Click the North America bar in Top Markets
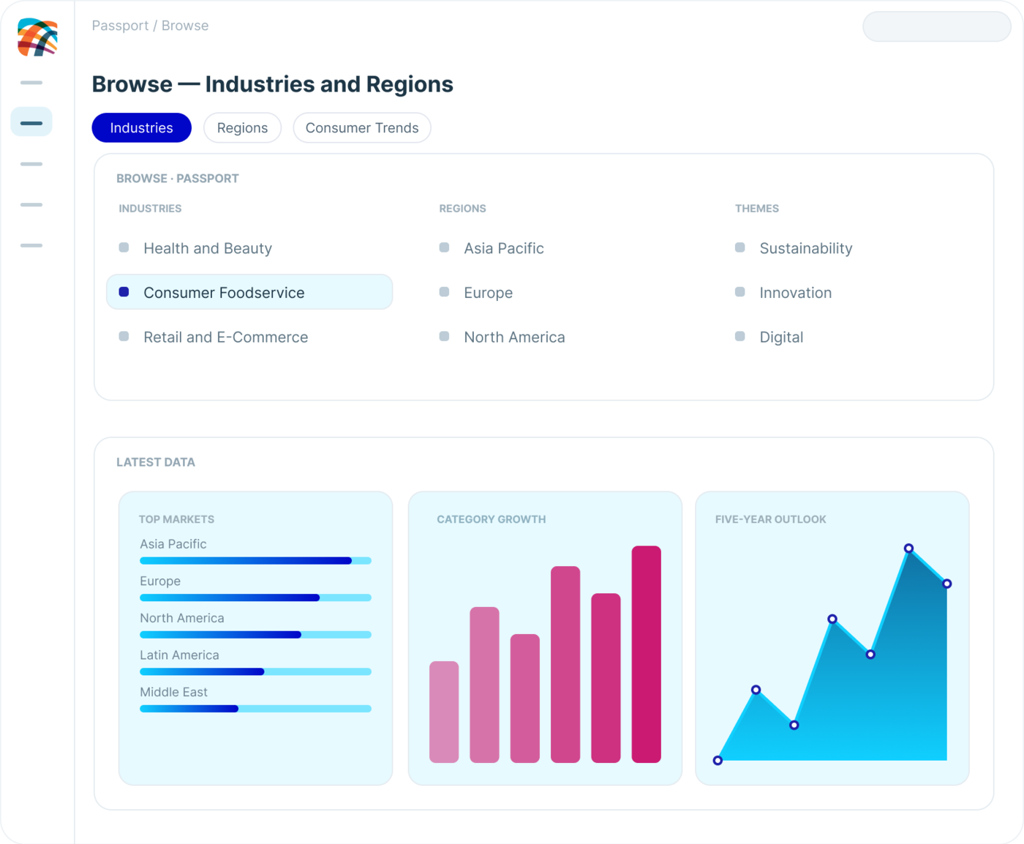 coord(255,634)
